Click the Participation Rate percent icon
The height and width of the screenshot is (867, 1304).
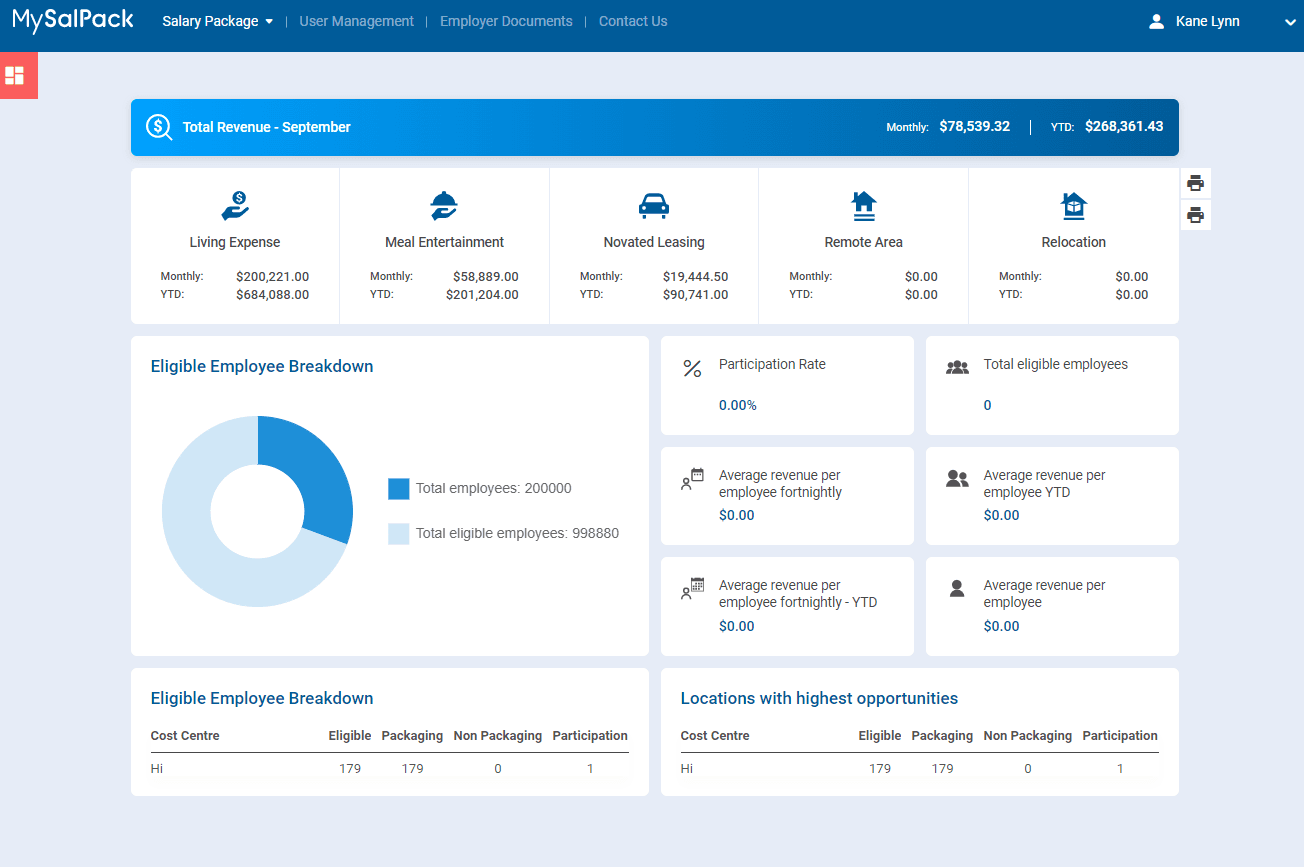coord(692,368)
